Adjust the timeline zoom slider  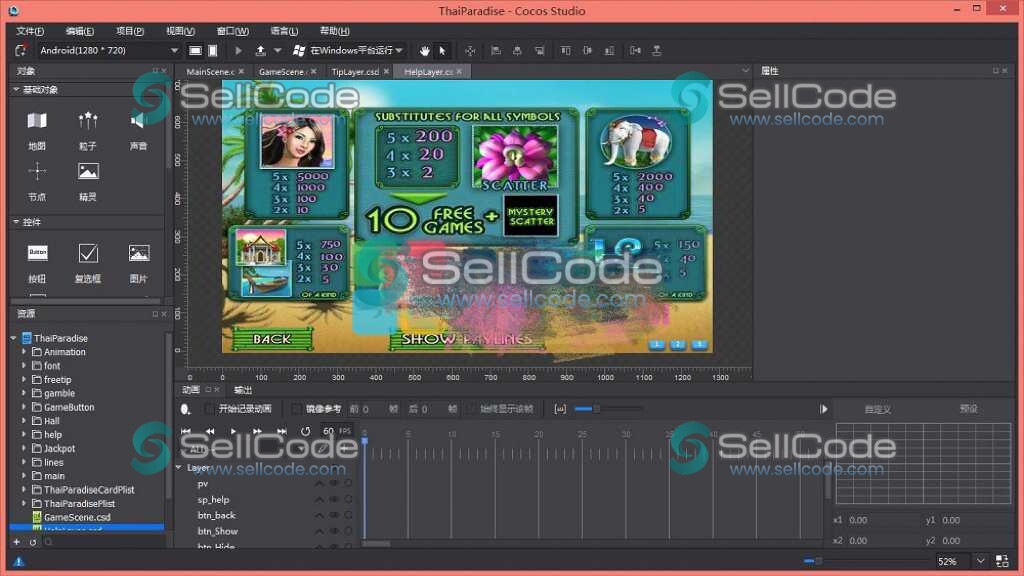coord(596,409)
